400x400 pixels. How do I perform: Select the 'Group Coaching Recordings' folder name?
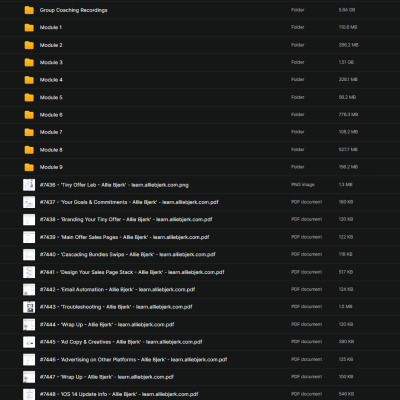click(x=73, y=10)
